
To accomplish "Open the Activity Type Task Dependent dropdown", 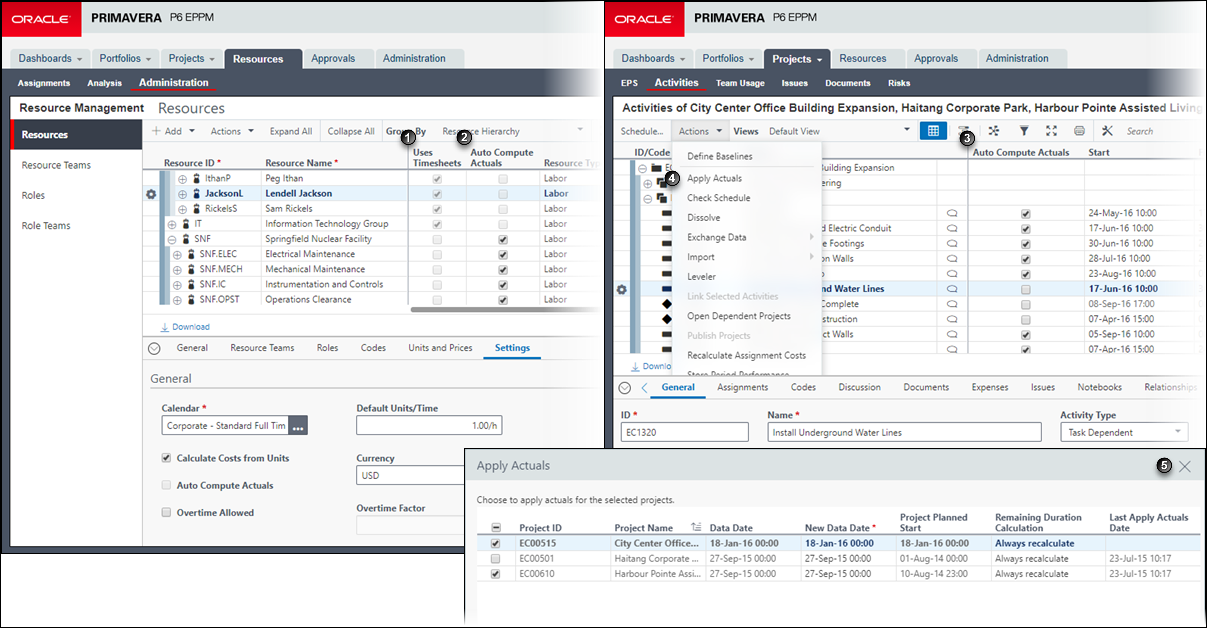I will [1124, 432].
